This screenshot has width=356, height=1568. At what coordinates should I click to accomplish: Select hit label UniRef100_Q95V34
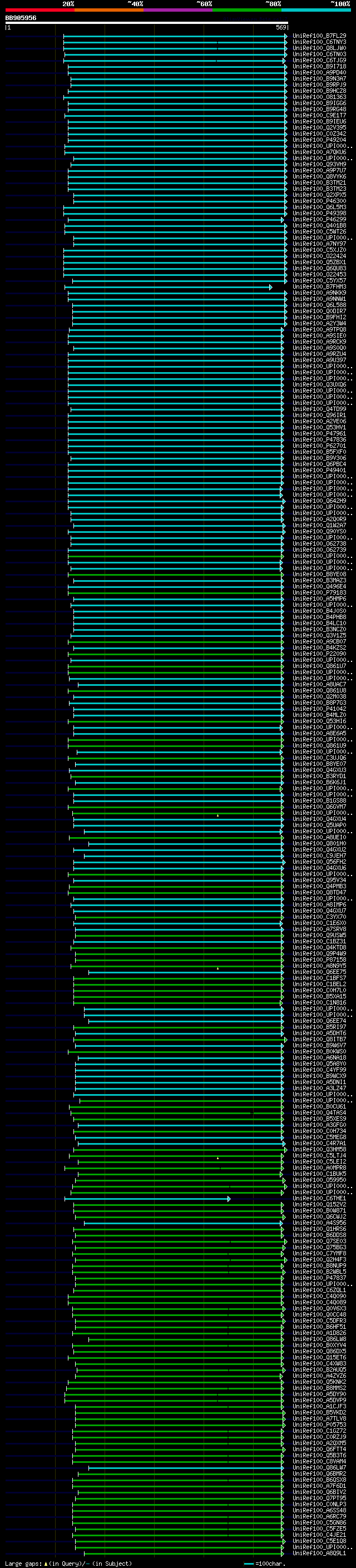[319, 880]
